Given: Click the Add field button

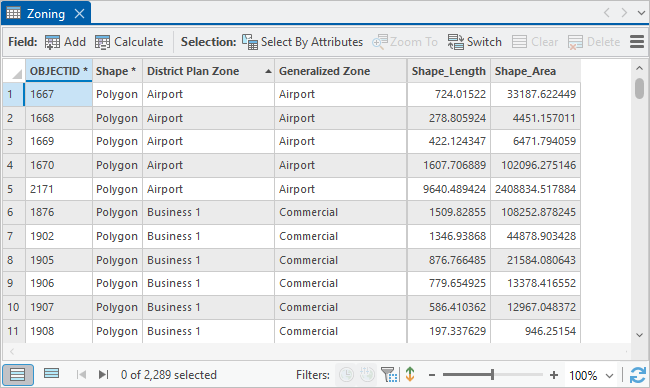Looking at the screenshot, I should click(x=65, y=42).
